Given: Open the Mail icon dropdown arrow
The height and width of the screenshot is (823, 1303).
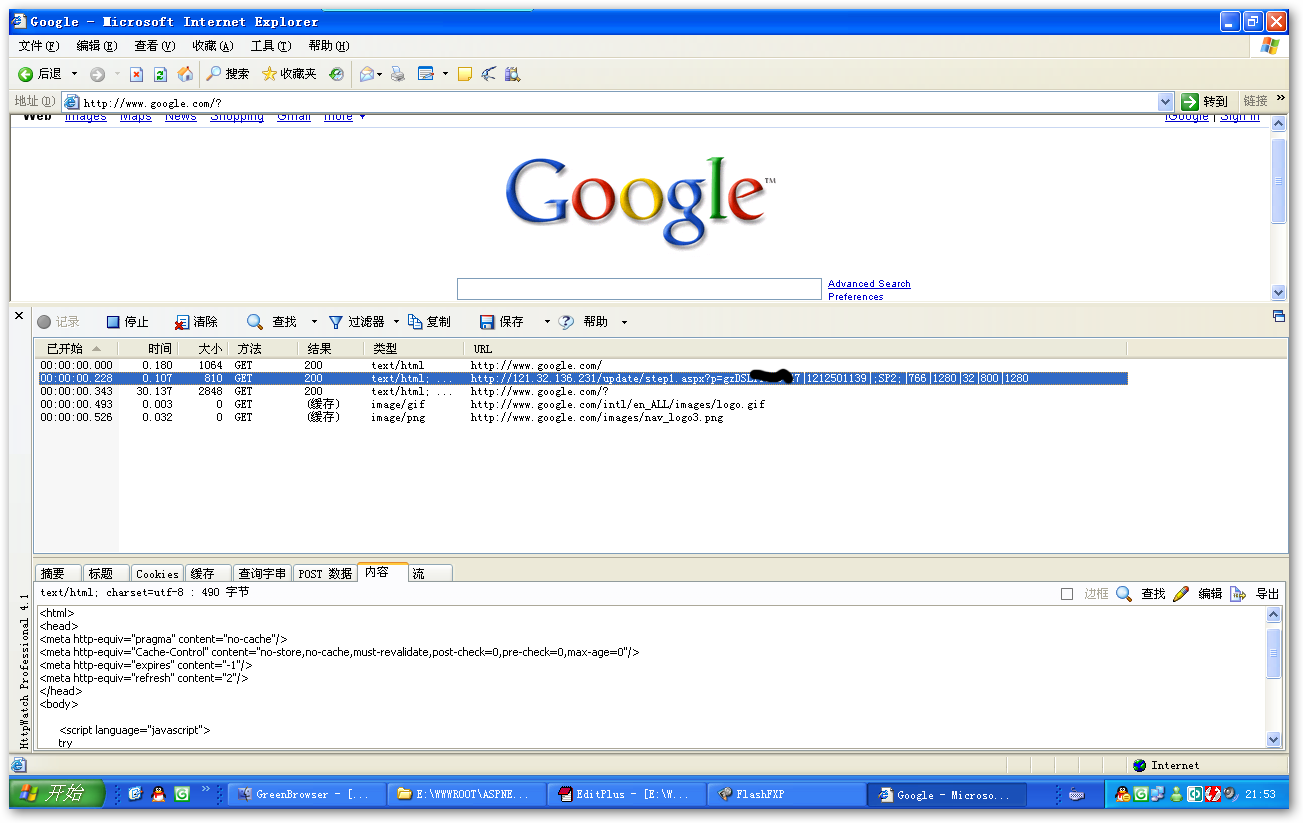Looking at the screenshot, I should pyautogui.click(x=380, y=74).
